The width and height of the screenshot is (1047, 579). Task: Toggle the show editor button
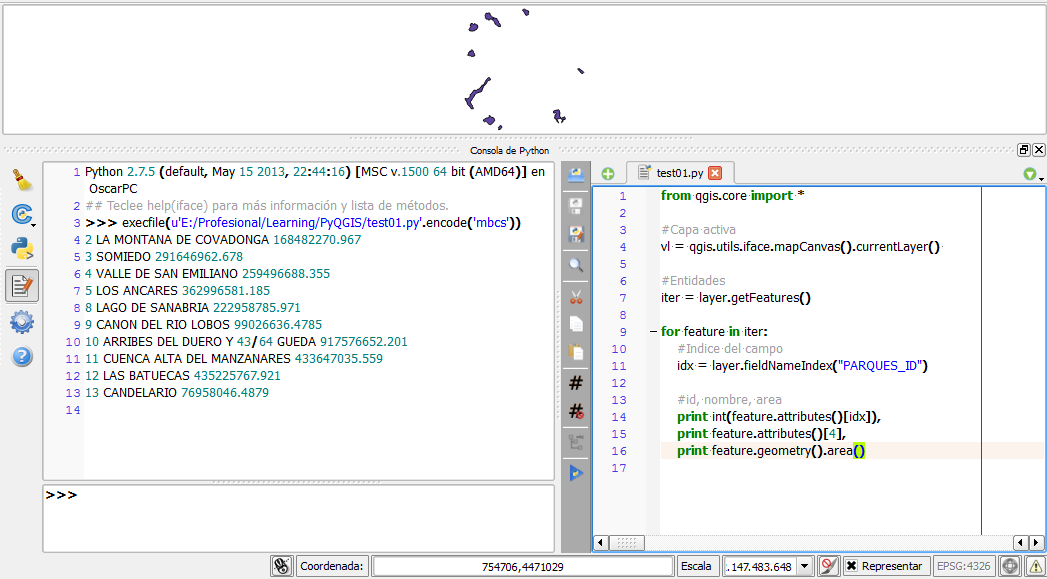coord(21,286)
